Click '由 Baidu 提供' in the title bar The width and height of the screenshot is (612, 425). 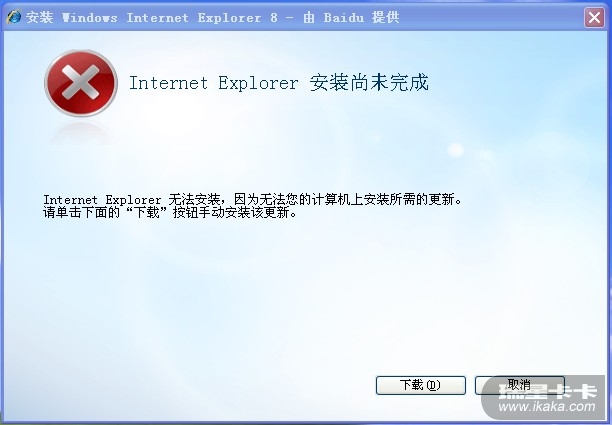351,18
